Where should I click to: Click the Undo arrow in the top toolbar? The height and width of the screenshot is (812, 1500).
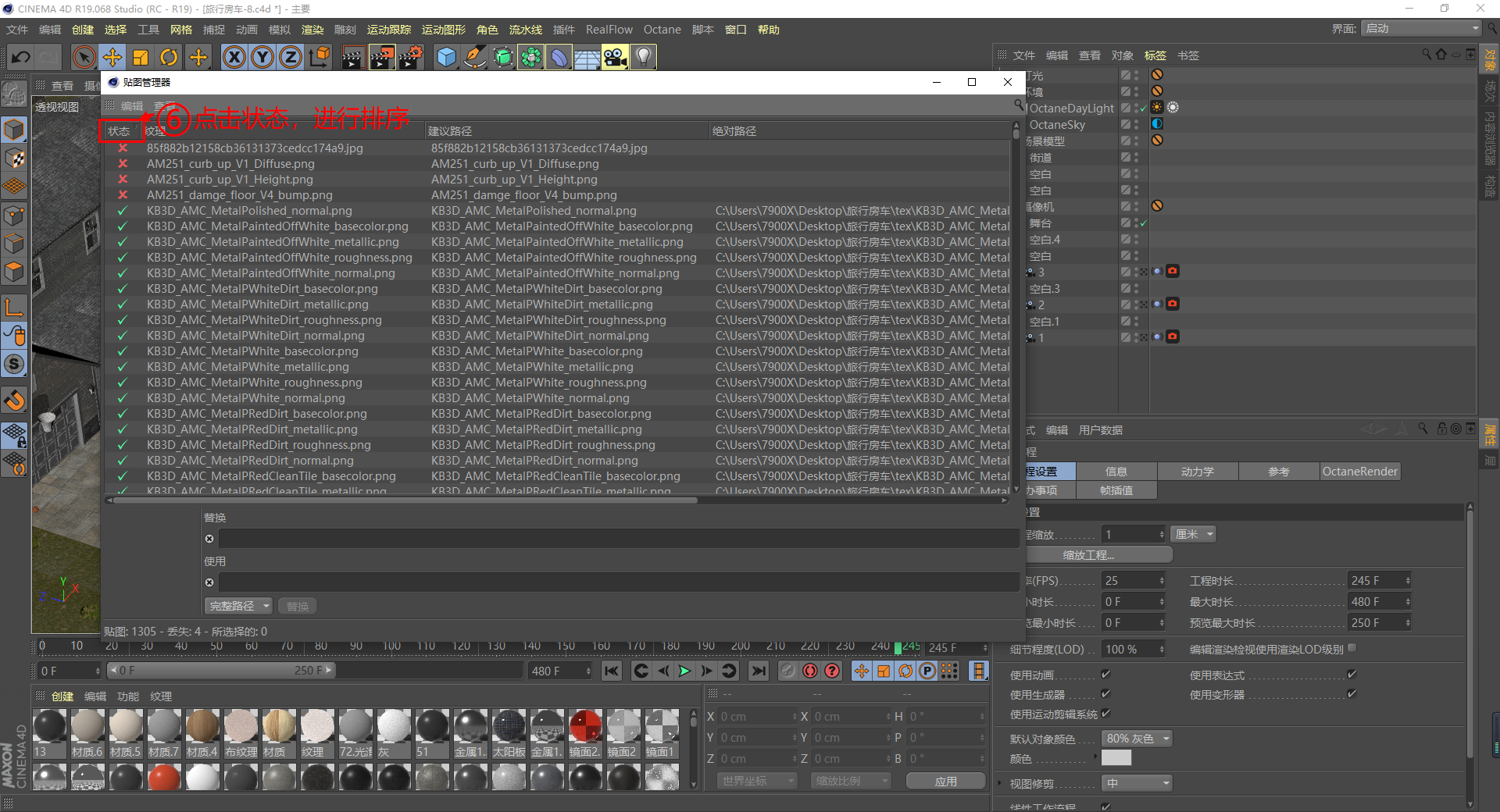pos(21,57)
